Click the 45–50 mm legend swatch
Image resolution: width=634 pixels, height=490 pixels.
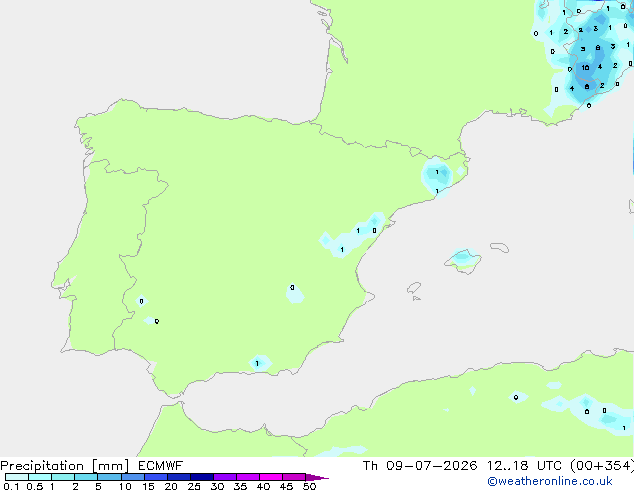294,477
